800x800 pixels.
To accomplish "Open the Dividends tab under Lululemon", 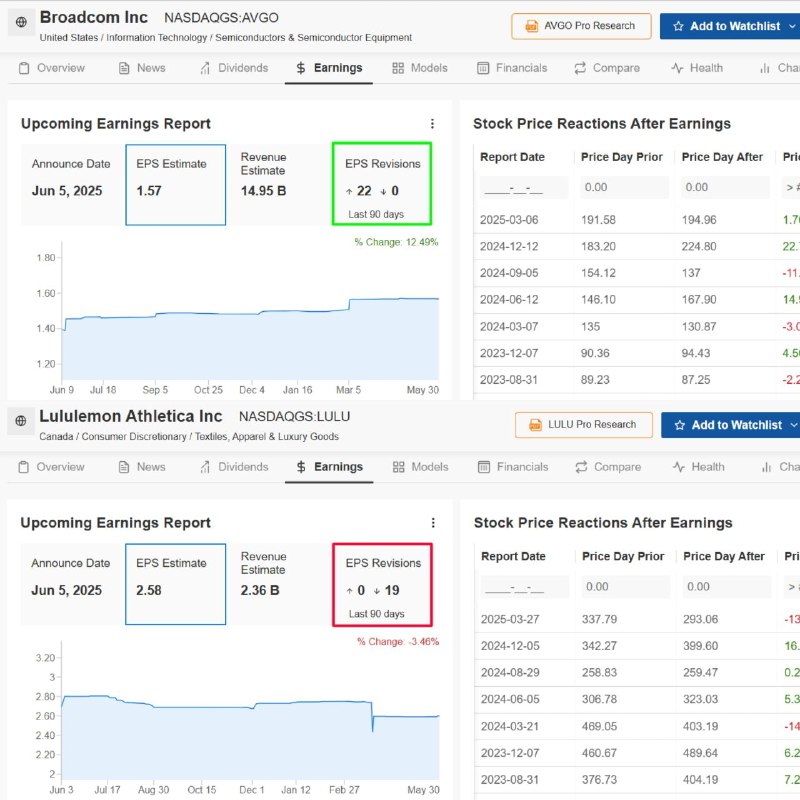I will coord(232,467).
